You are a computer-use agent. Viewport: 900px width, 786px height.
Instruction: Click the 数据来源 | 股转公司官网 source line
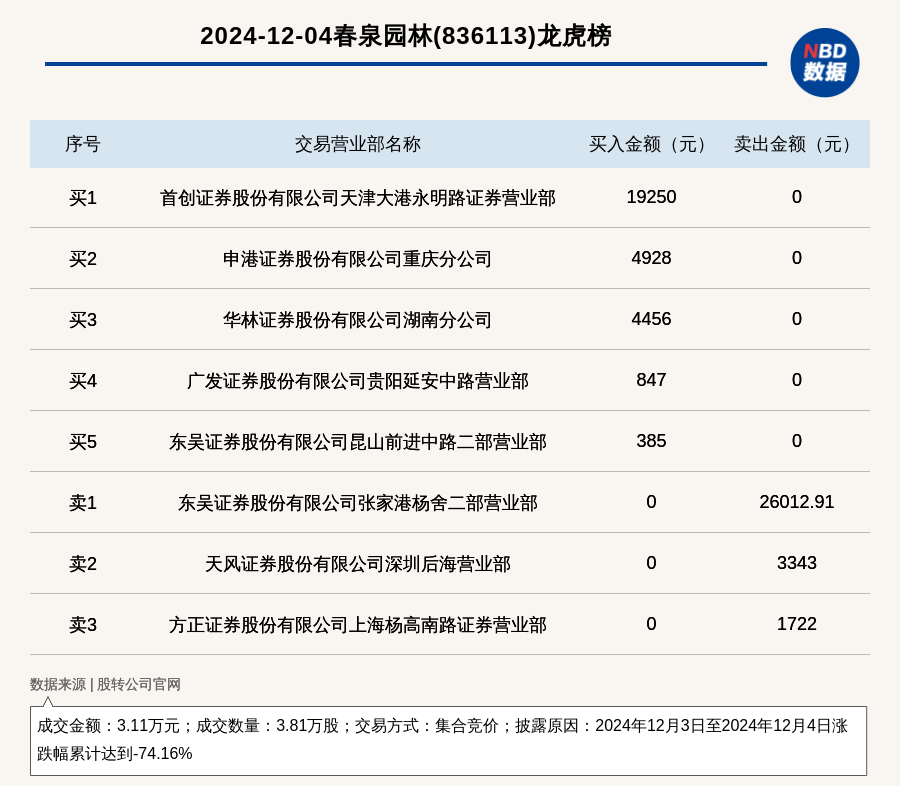coord(105,684)
